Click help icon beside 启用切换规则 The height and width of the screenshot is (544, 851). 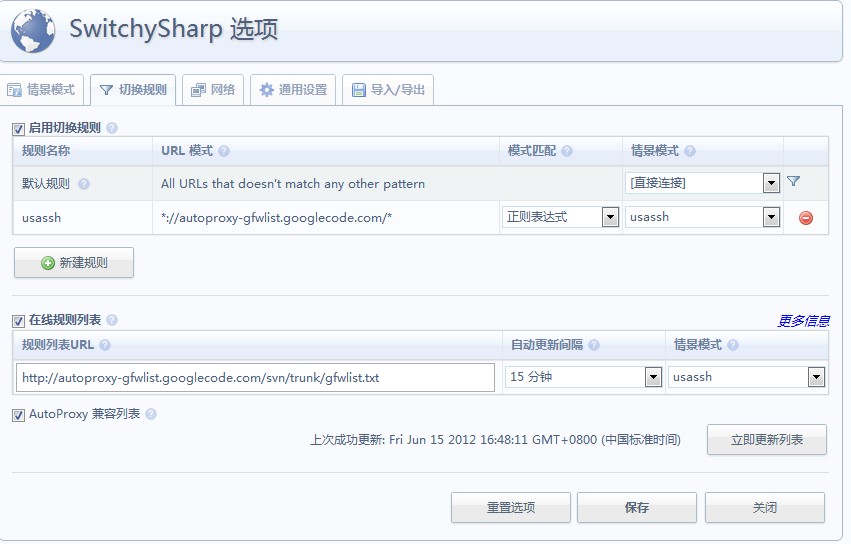tap(112, 128)
